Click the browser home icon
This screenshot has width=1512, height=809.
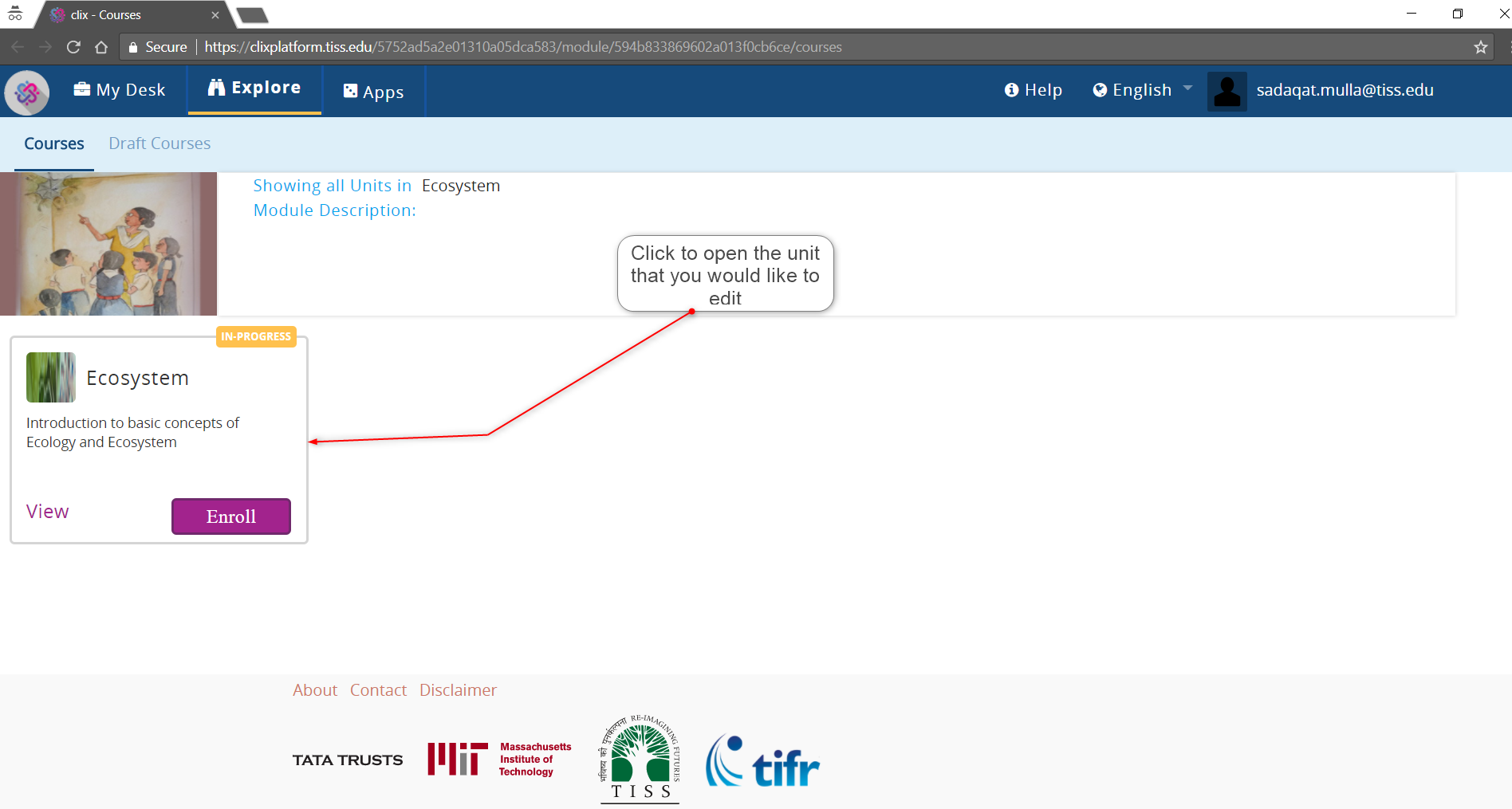tap(101, 47)
